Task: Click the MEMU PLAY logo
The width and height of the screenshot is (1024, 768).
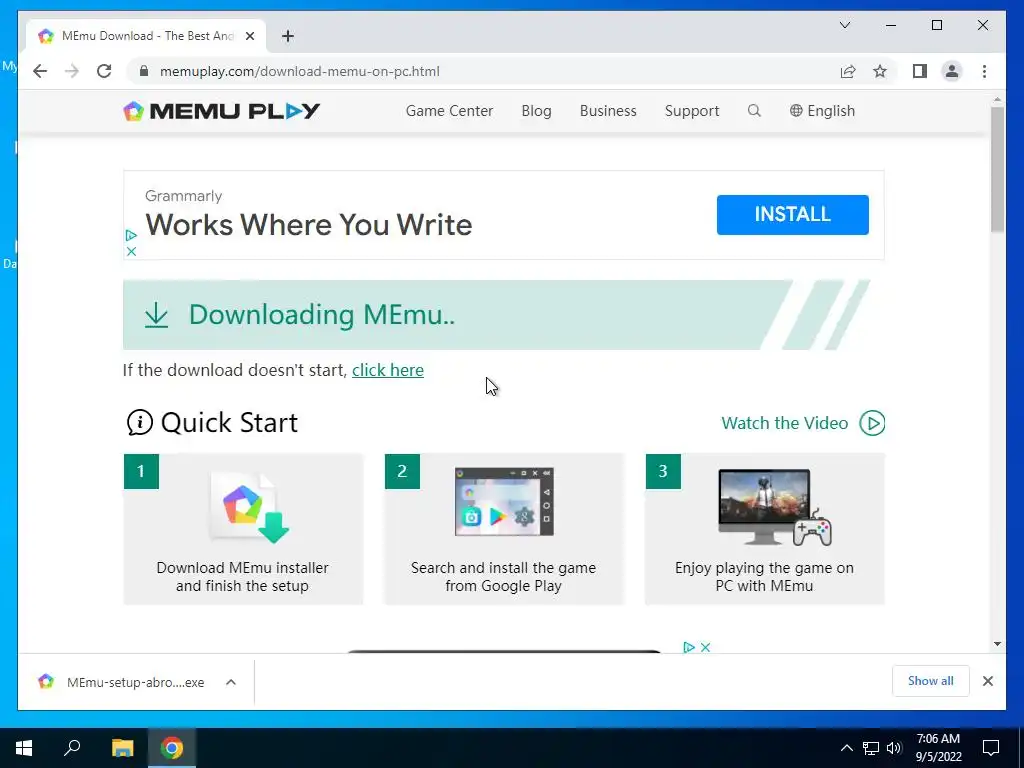Action: (221, 111)
